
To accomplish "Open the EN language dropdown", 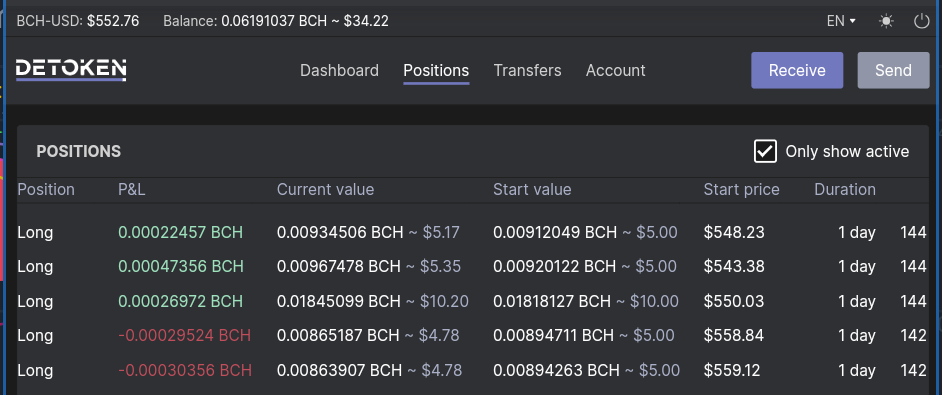I will pyautogui.click(x=841, y=22).
